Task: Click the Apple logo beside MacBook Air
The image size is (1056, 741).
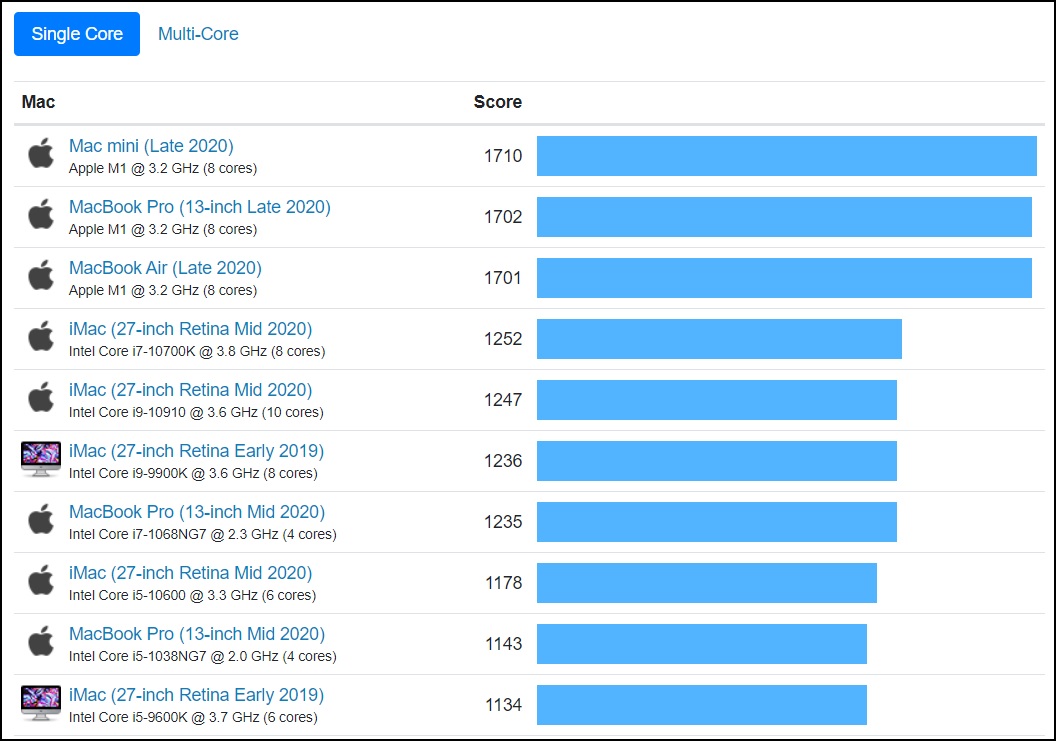Action: coord(41,277)
